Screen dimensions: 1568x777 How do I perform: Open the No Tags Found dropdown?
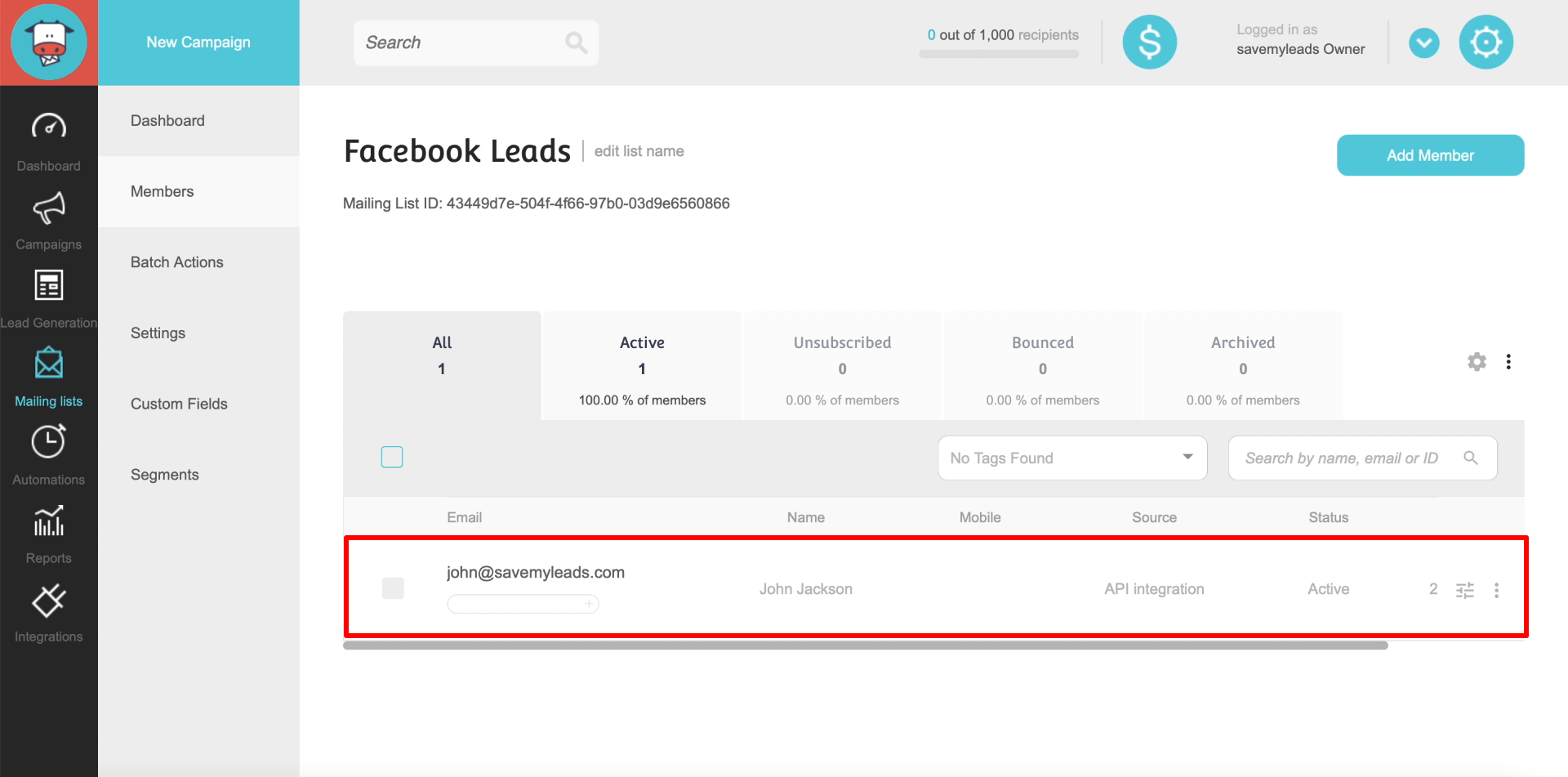tap(1072, 458)
